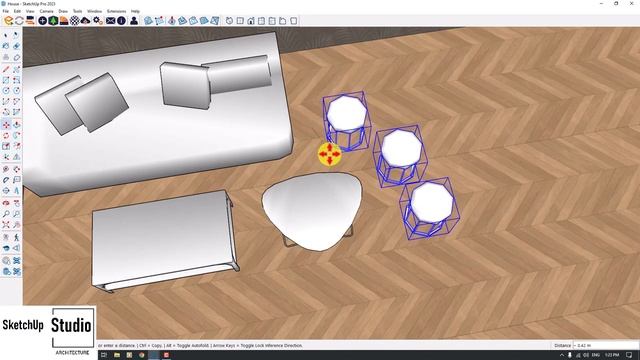
Task: Select the Protractor tool
Action: click(6, 180)
